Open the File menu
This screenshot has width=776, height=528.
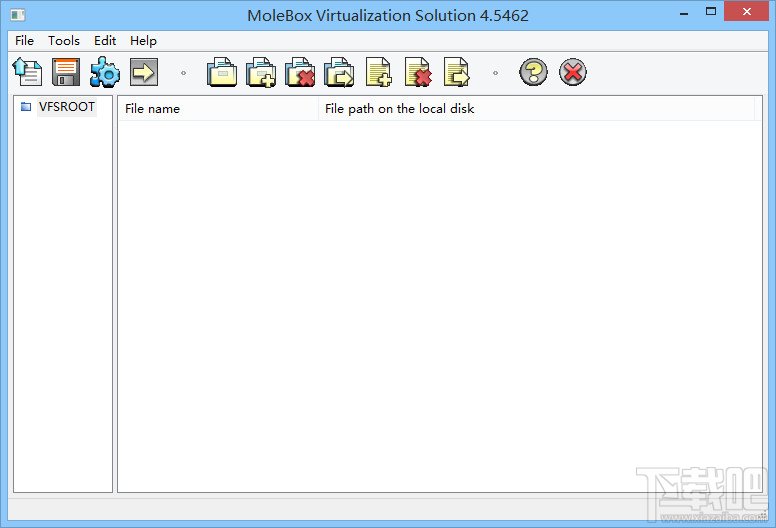click(x=24, y=41)
